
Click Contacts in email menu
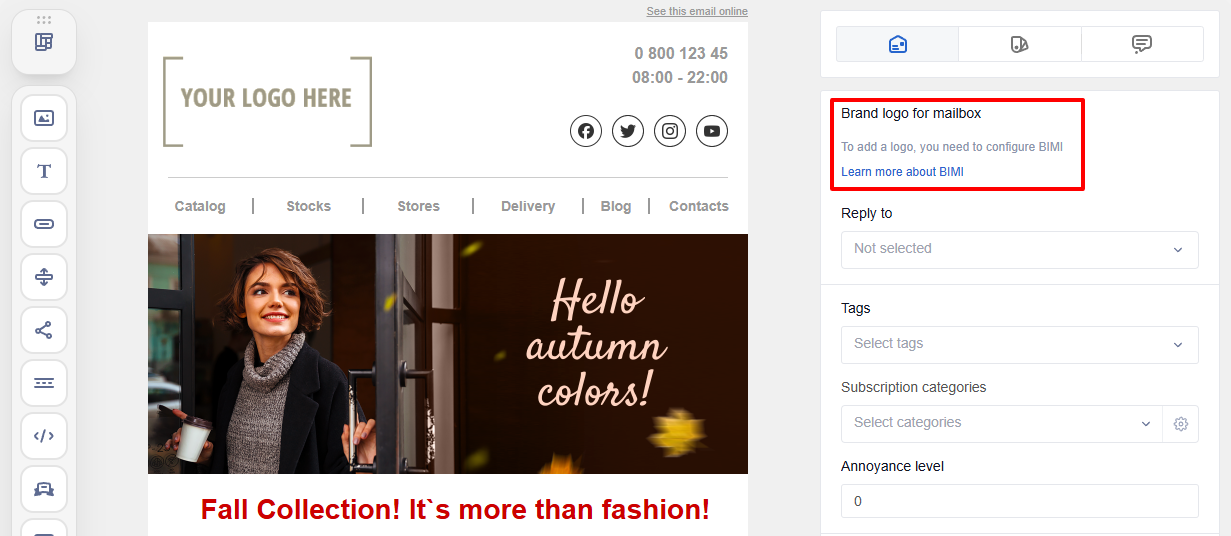(699, 206)
